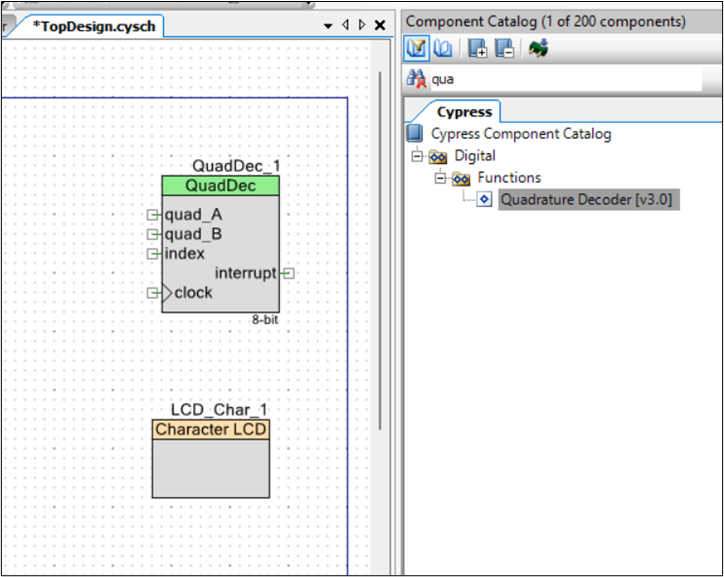Click the index input terminal

[x=152, y=253]
